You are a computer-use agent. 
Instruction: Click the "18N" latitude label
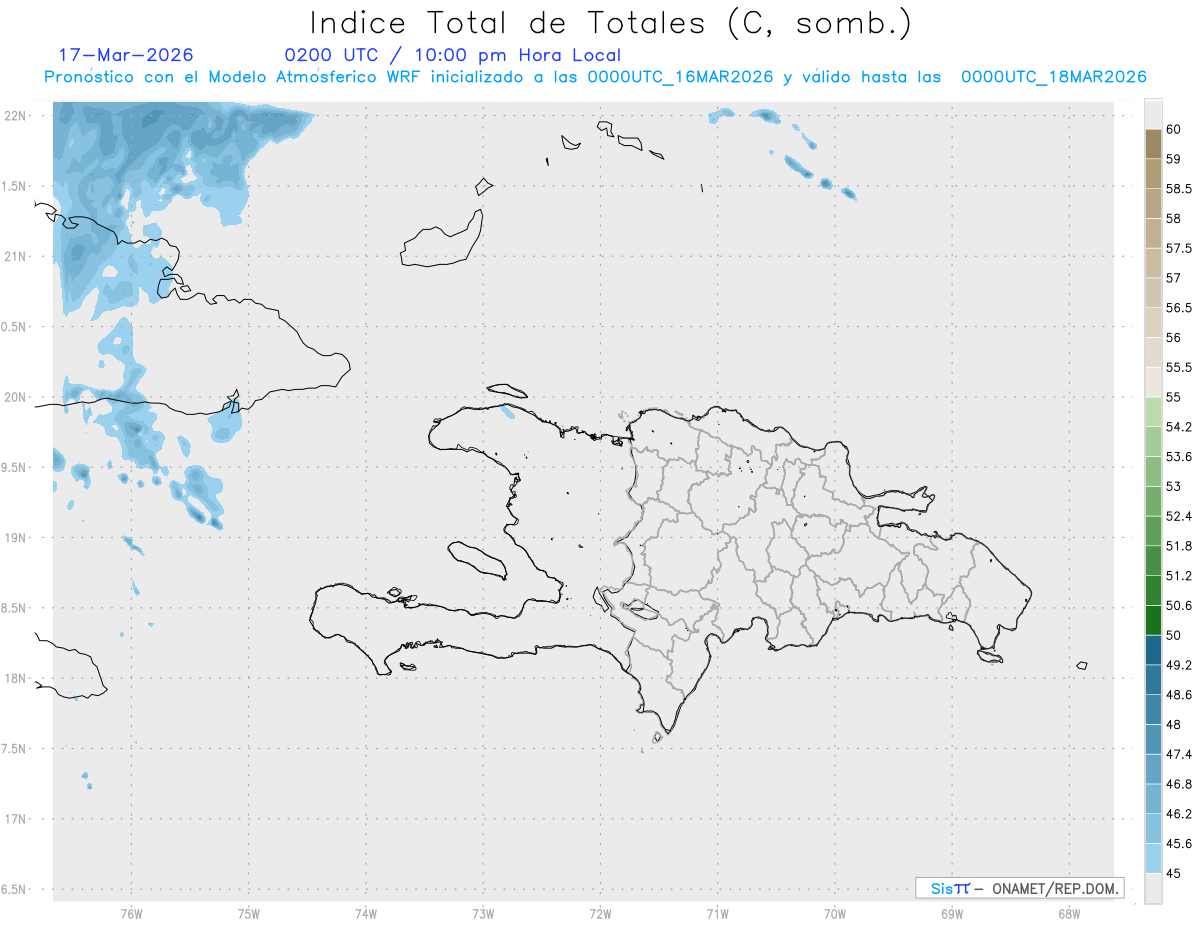(x=17, y=678)
